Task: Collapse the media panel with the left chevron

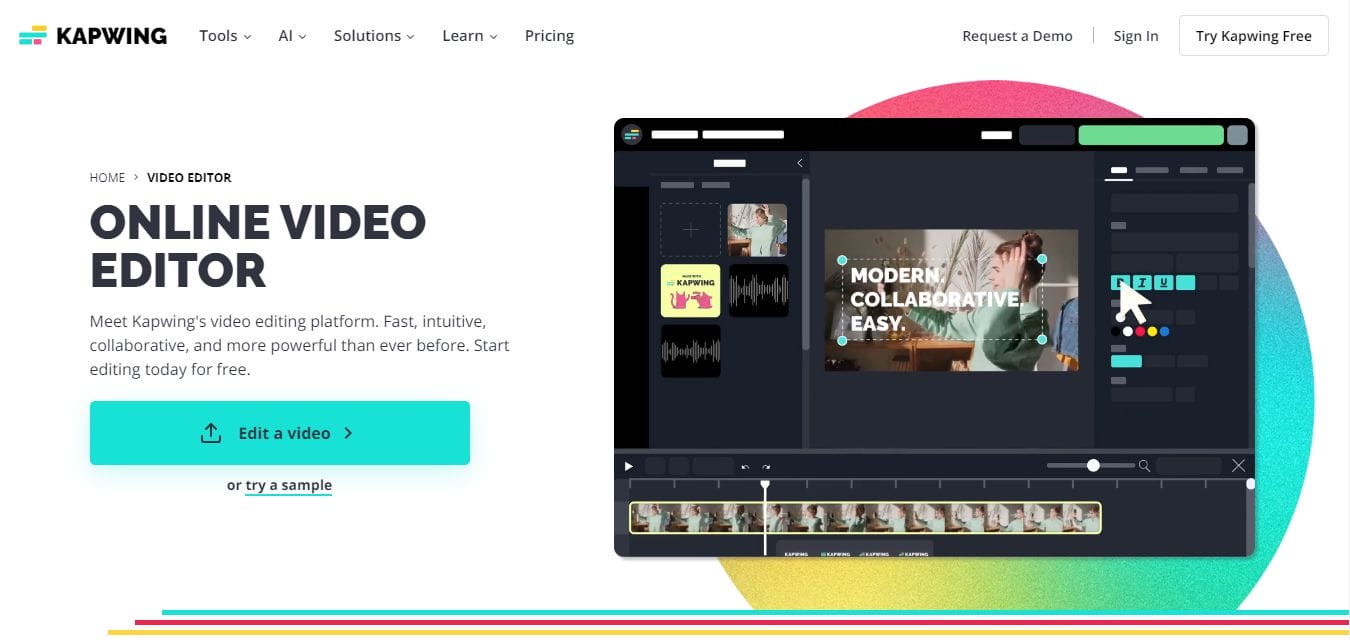Action: [800, 163]
